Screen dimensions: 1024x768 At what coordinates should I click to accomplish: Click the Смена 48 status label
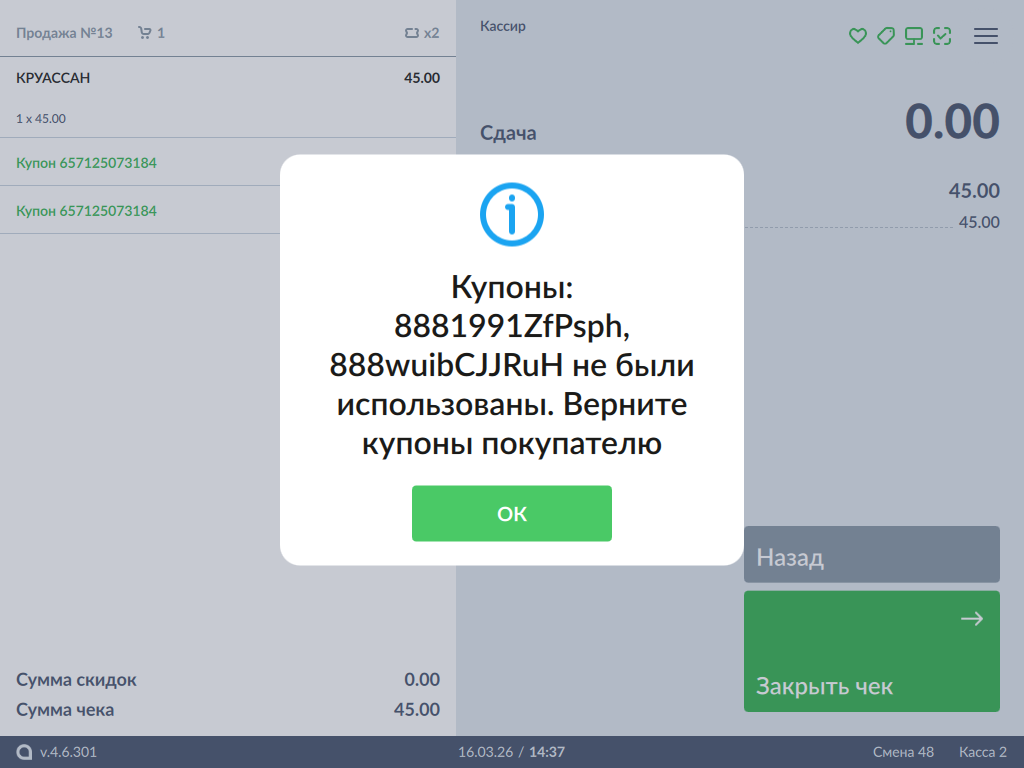point(902,752)
